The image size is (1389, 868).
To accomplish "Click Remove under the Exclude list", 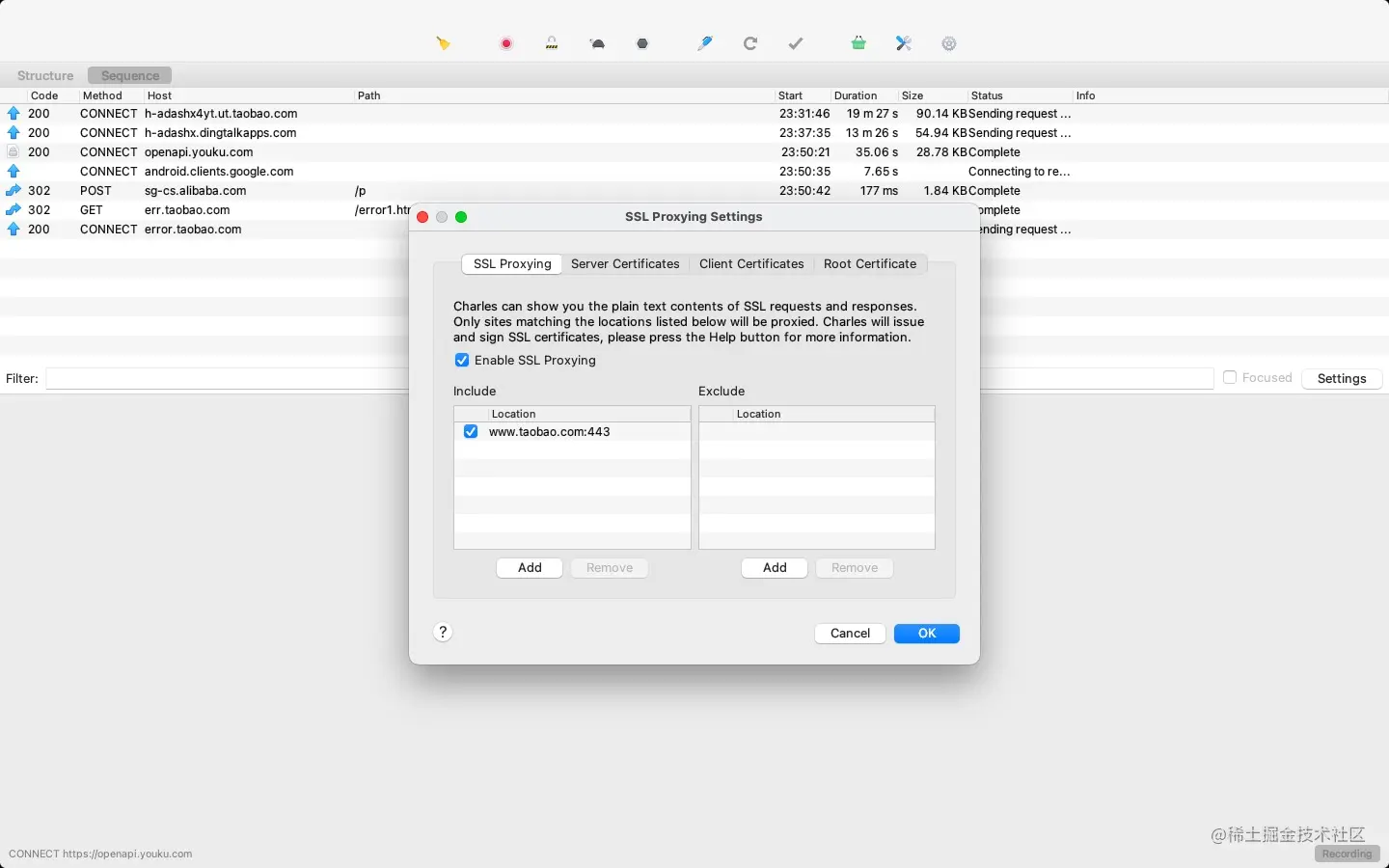I will click(x=855, y=568).
